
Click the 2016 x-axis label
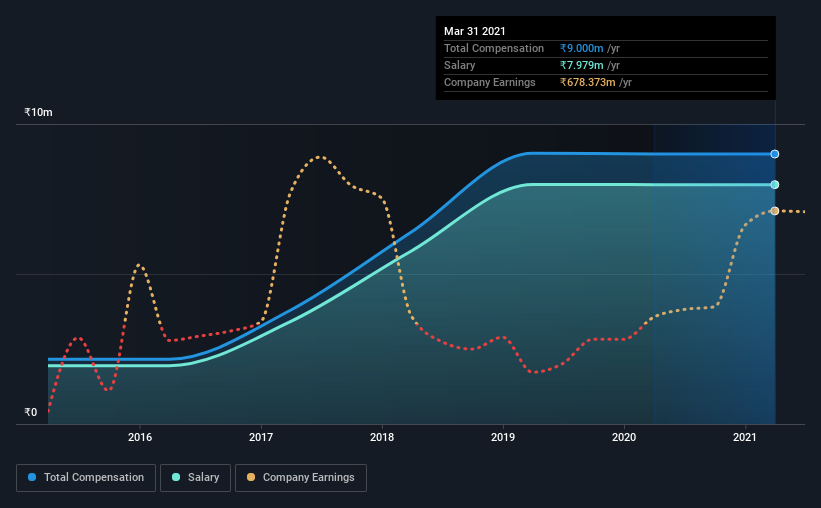tap(140, 437)
